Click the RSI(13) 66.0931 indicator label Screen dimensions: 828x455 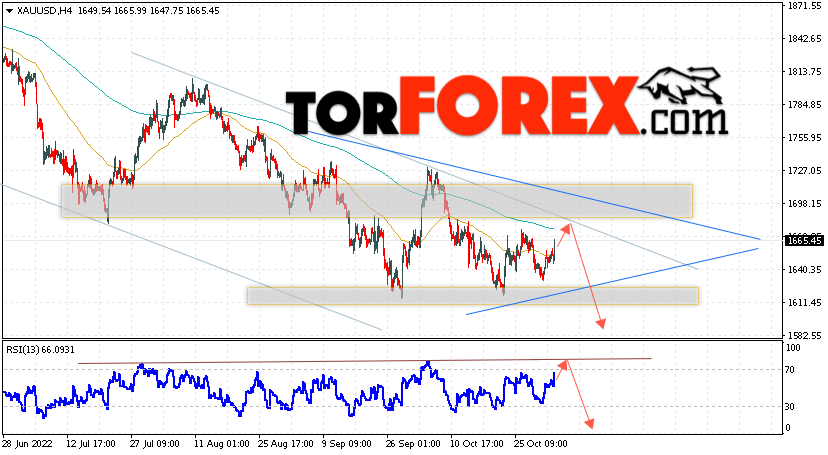40,349
